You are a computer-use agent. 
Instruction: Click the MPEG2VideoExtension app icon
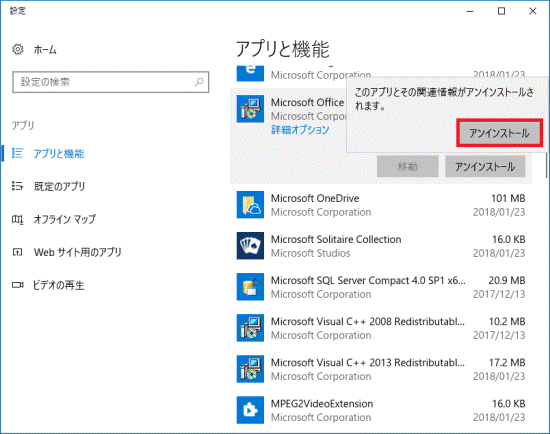click(x=250, y=410)
